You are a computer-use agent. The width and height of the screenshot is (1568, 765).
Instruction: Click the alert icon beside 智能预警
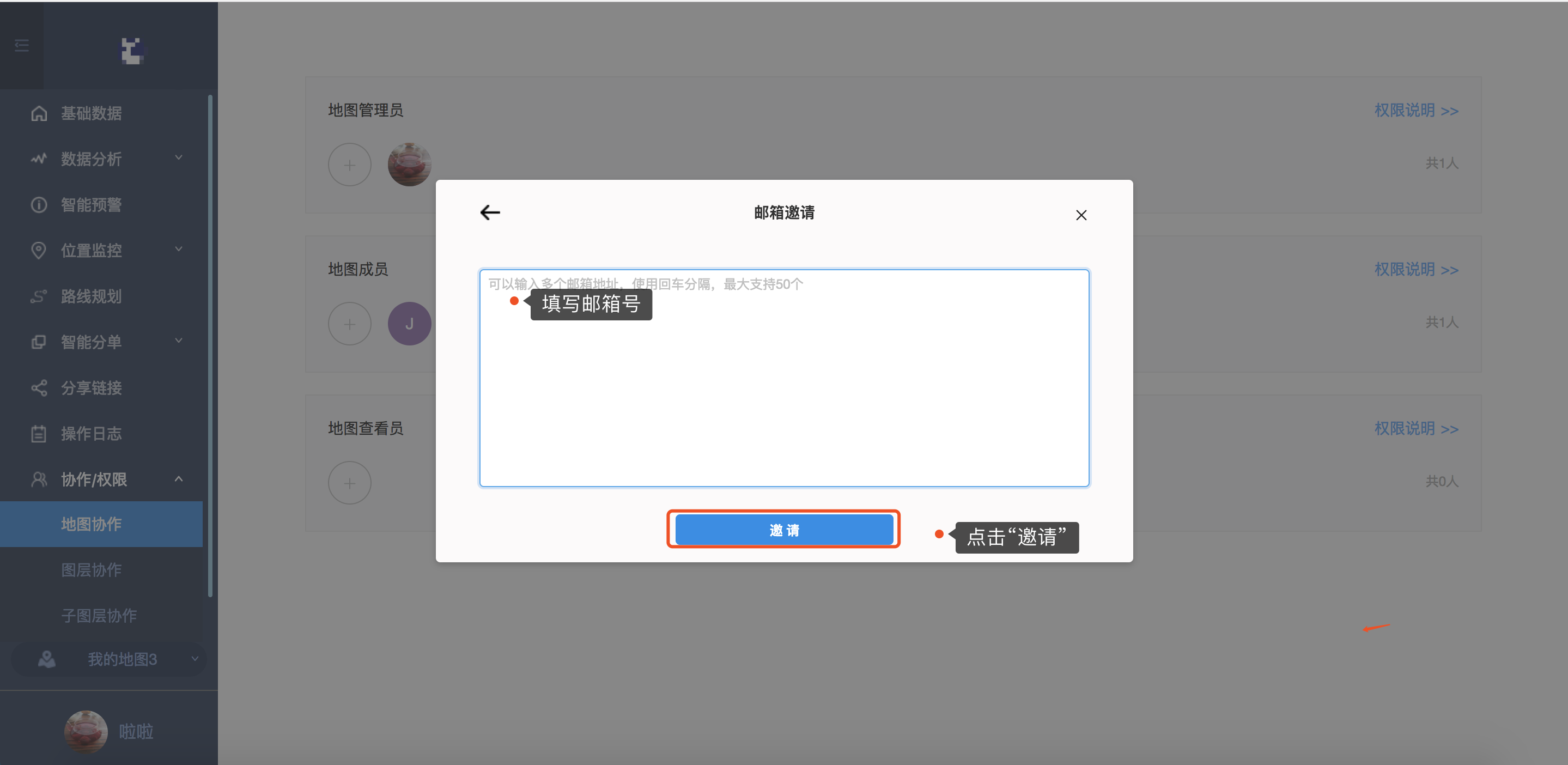pyautogui.click(x=39, y=204)
